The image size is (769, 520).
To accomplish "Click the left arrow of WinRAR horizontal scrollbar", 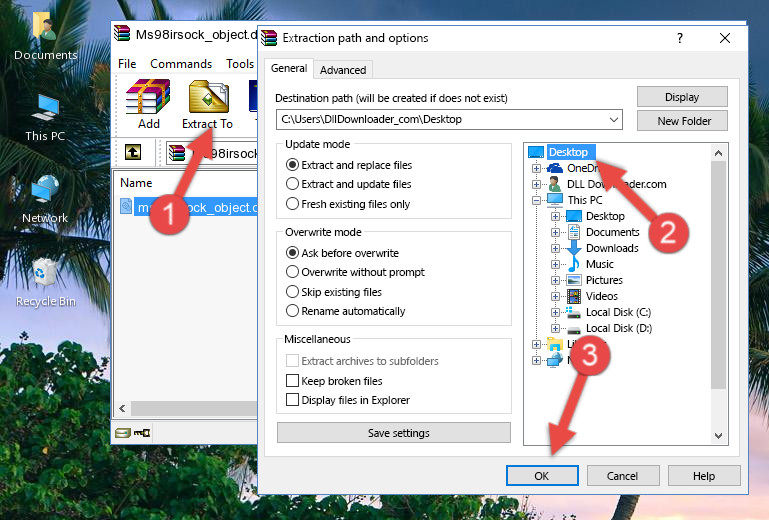I will point(122,408).
